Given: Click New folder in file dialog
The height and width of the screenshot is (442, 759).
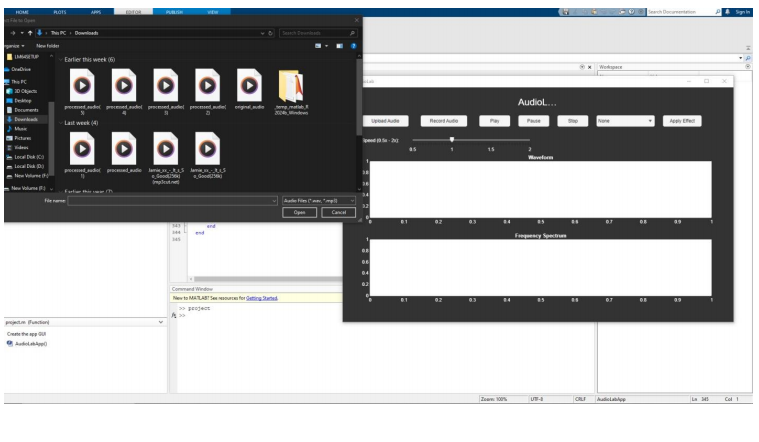Looking at the screenshot, I should point(47,46).
